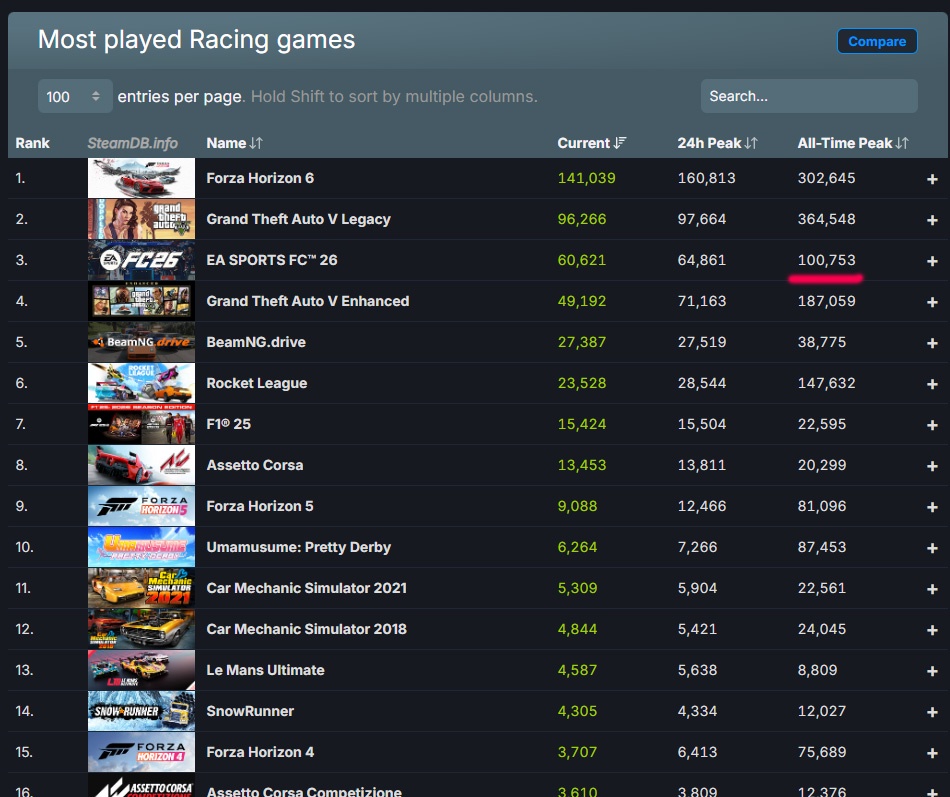Open SnowRunner thumbnail image

tap(141, 711)
